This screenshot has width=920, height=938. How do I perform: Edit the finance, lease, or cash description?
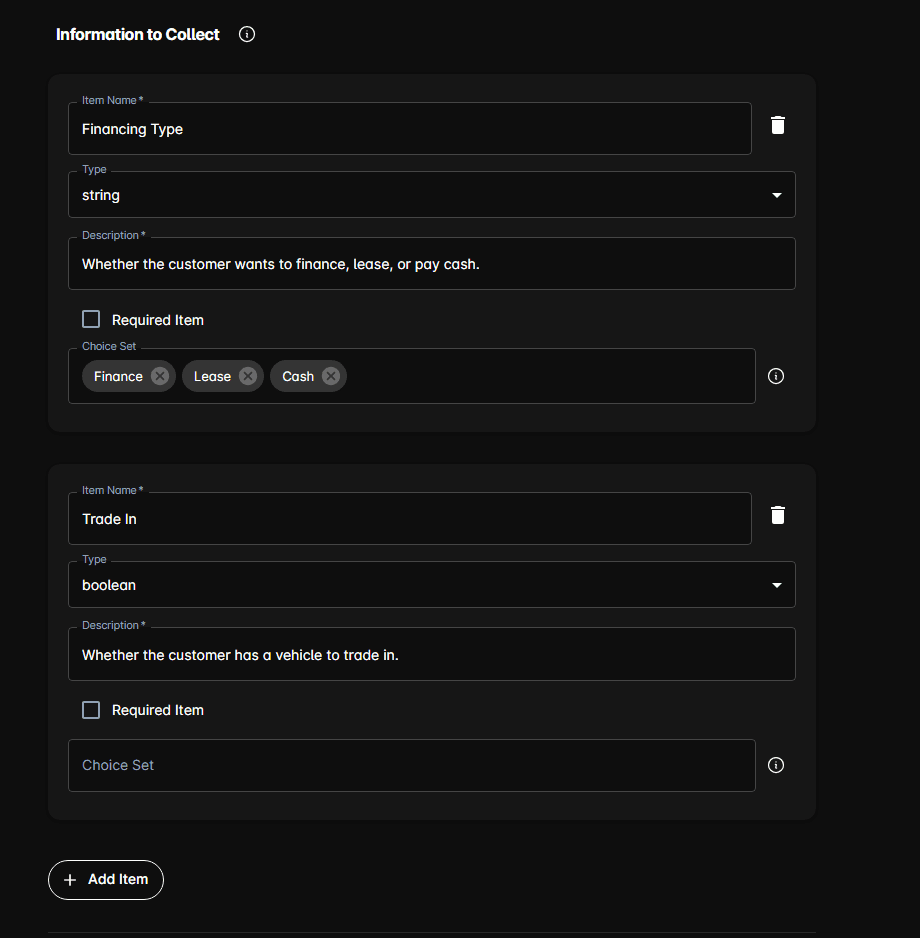(432, 264)
